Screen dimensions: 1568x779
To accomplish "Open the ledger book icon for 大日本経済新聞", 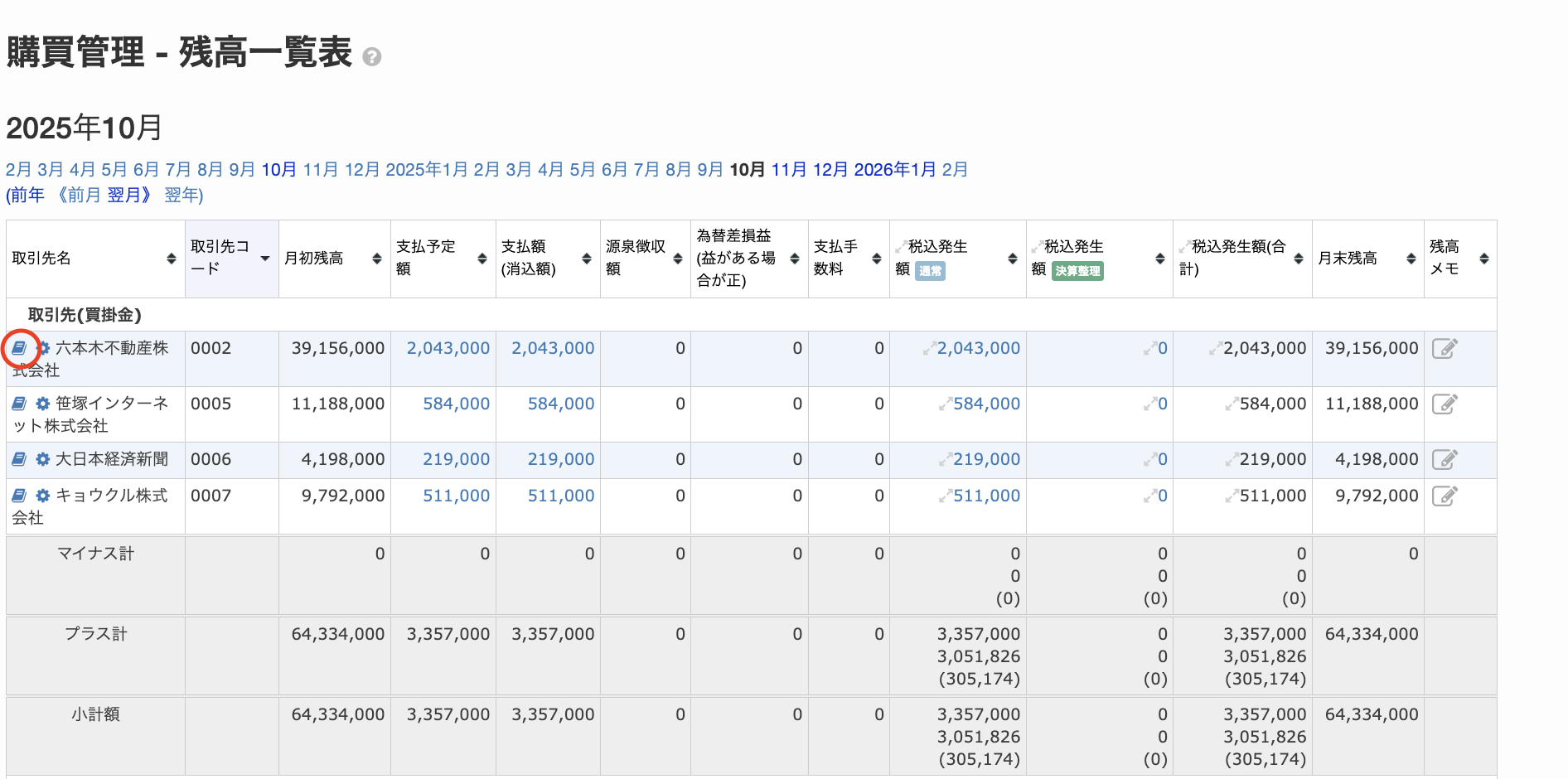I will coord(19,459).
